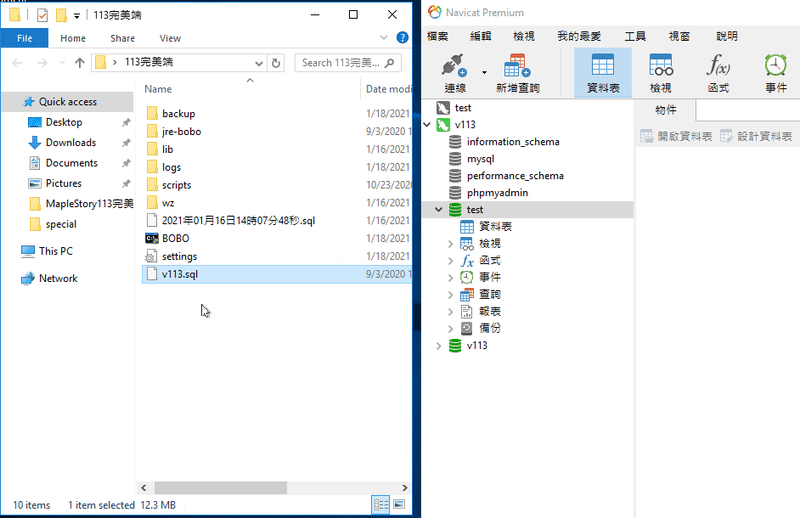Switch to large icons view in status bar
This screenshot has width=800, height=518.
coord(399,505)
